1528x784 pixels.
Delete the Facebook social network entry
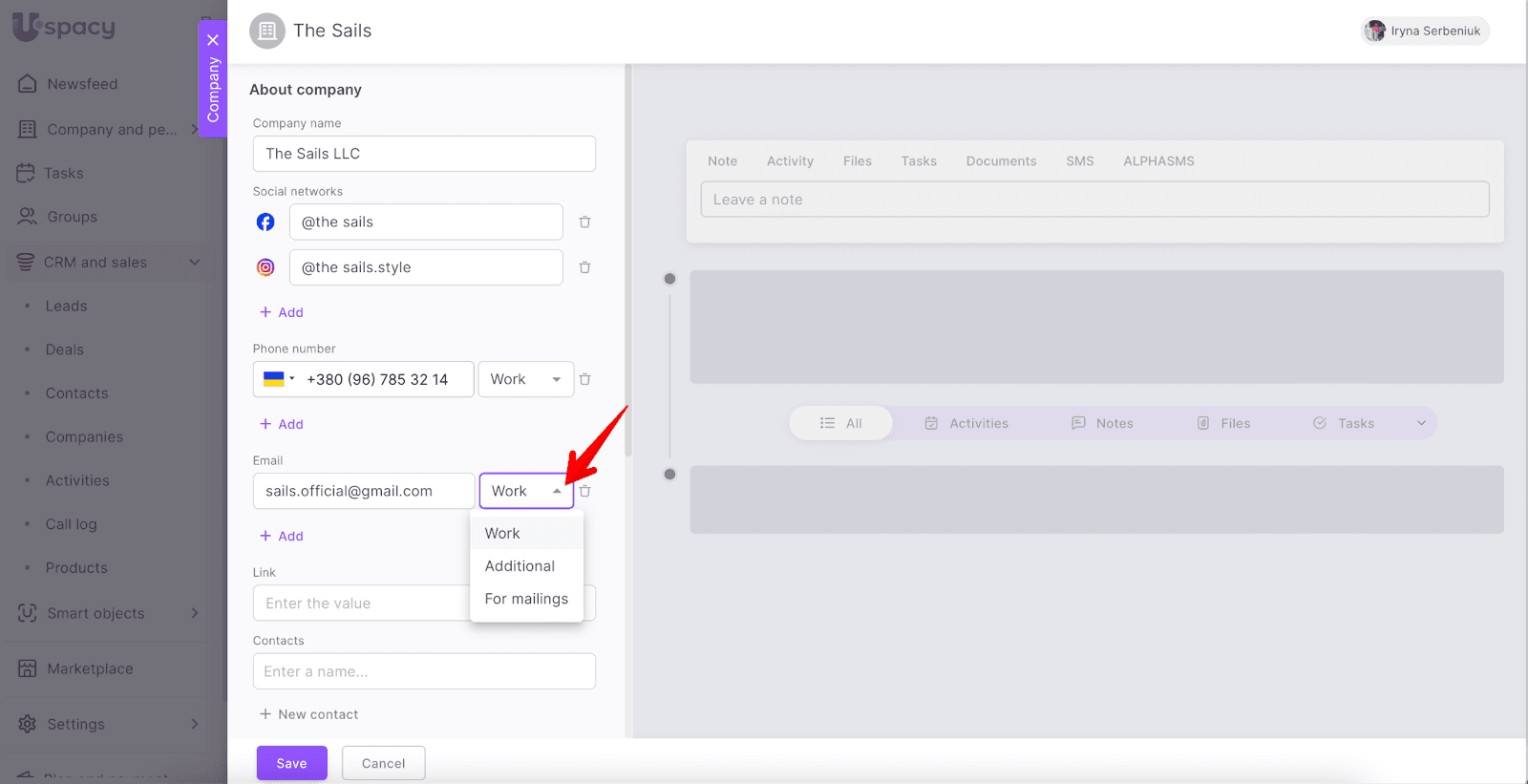coord(584,222)
